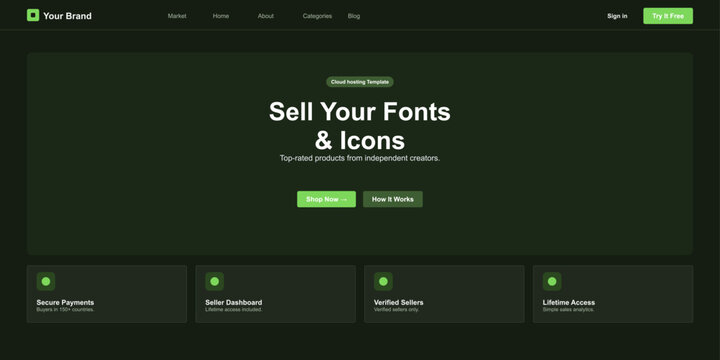The width and height of the screenshot is (720, 360).
Task: Open the About nav link
Action: [x=265, y=16]
